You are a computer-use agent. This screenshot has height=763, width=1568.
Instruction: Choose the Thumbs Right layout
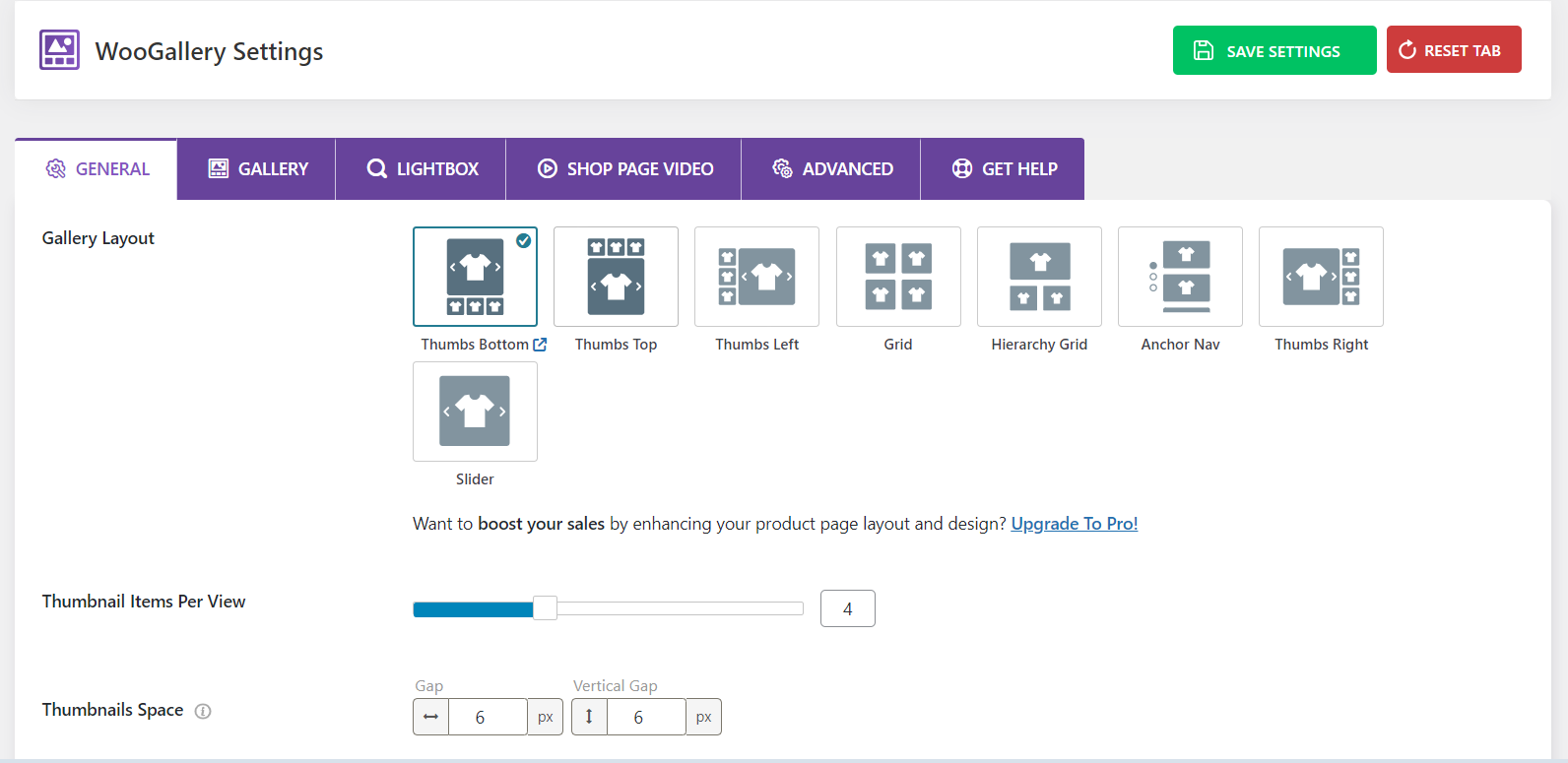coord(1321,277)
